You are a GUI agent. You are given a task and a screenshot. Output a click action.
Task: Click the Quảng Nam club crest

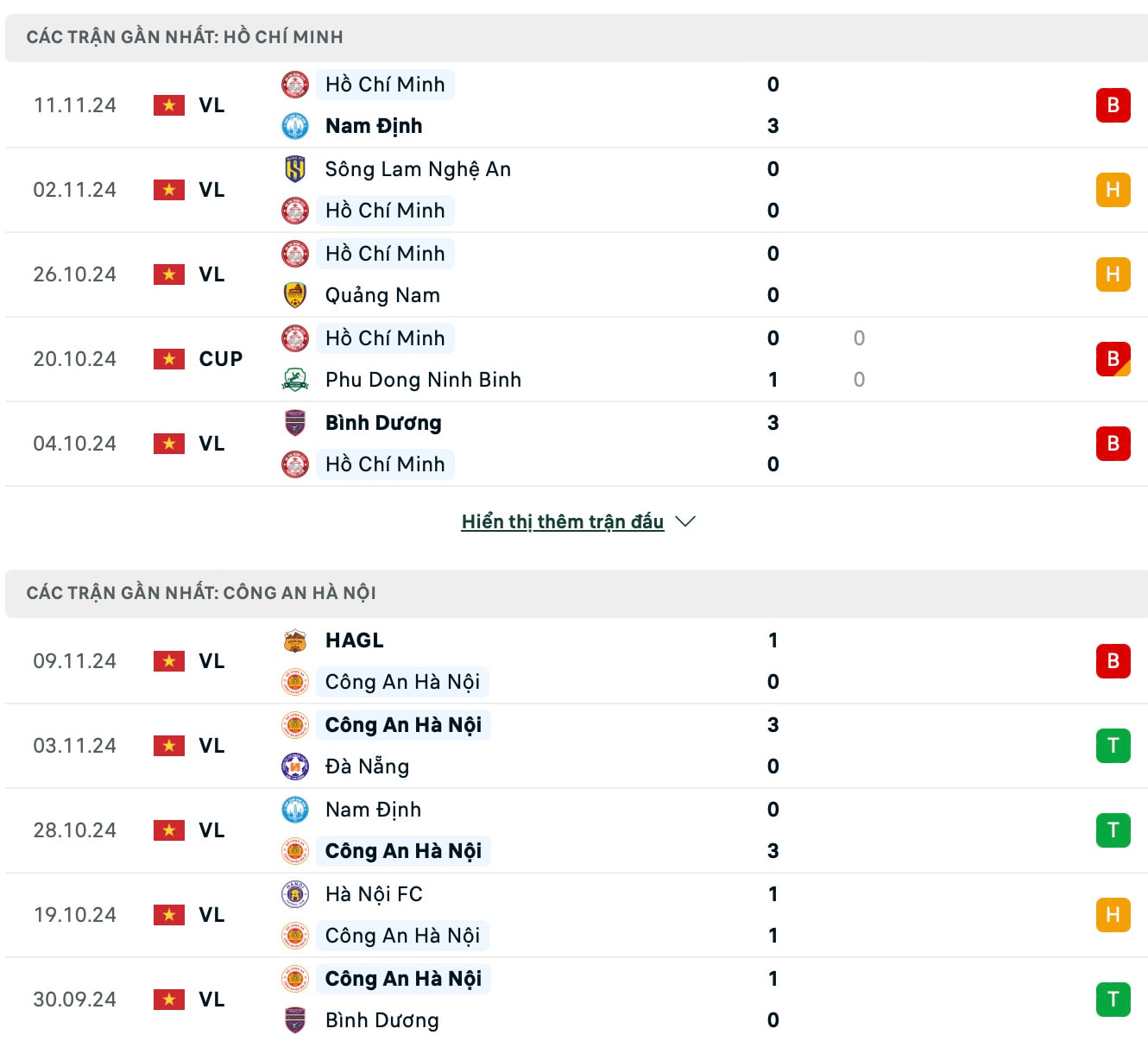pyautogui.click(x=295, y=295)
